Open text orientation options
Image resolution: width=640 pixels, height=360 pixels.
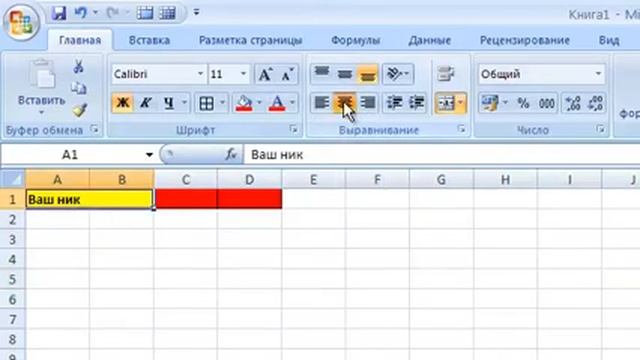(x=398, y=74)
